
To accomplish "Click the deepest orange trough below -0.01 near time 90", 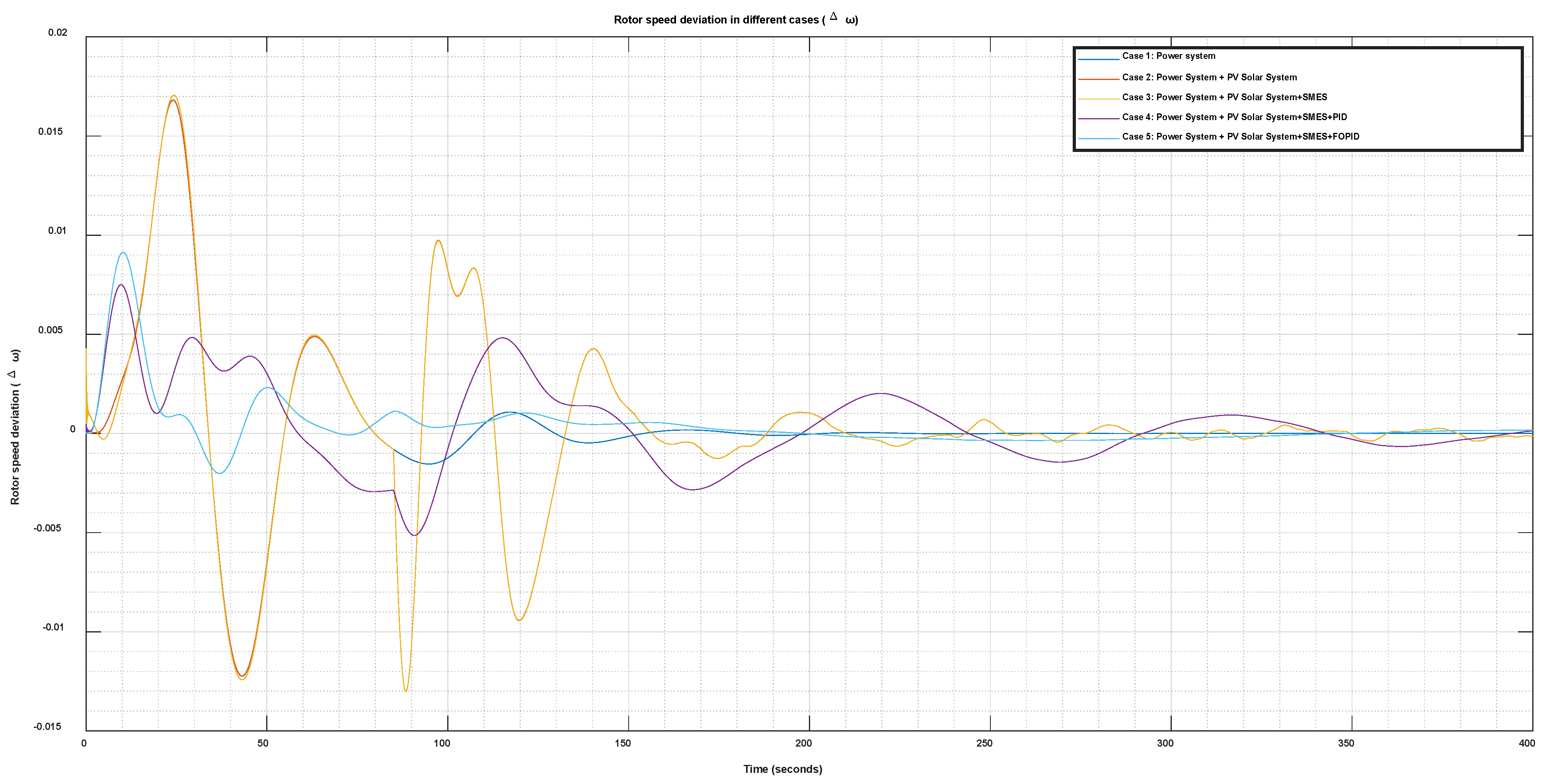I will click(406, 691).
